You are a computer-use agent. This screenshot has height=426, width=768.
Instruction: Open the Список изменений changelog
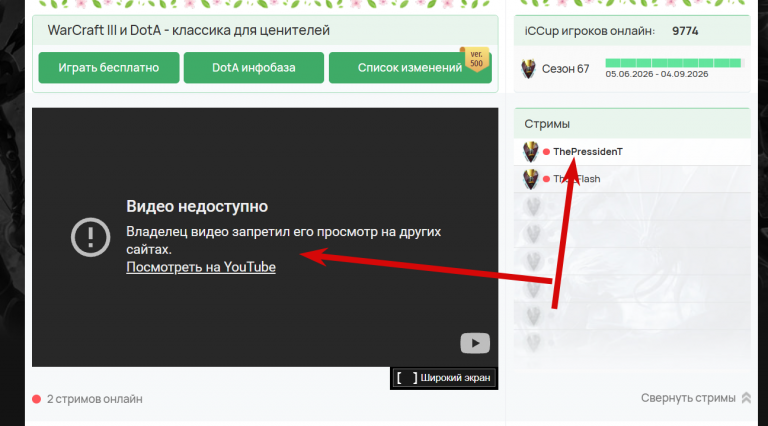410,68
